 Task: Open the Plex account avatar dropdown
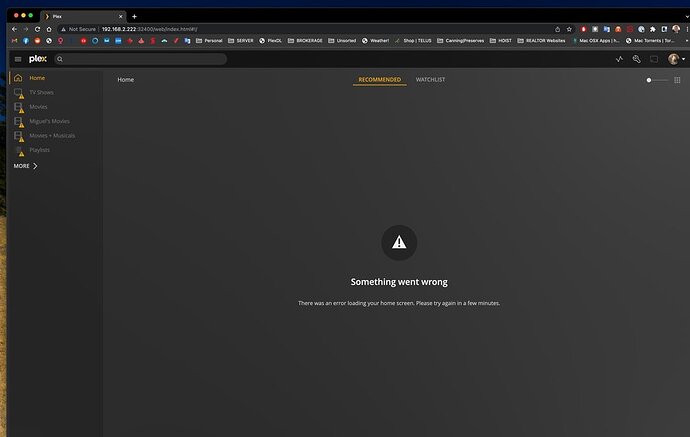676,59
